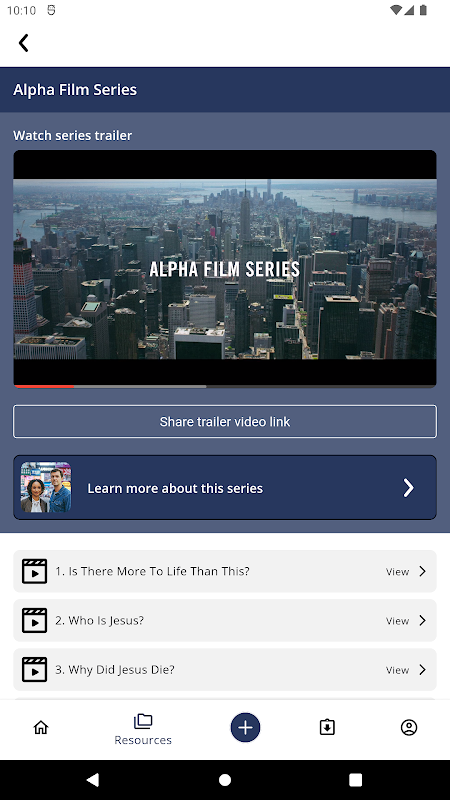The image size is (450, 800).
Task: Open chevron for Who Is Jesus?
Action: click(422, 620)
